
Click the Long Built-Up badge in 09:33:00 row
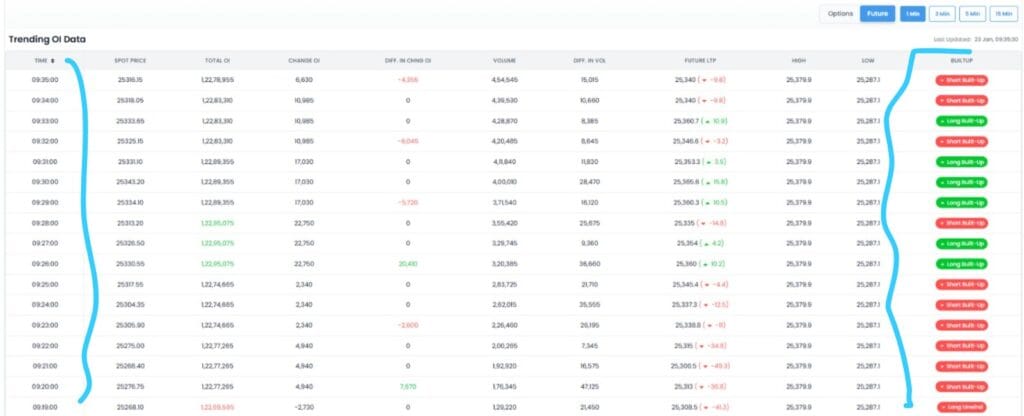pyautogui.click(x=961, y=120)
